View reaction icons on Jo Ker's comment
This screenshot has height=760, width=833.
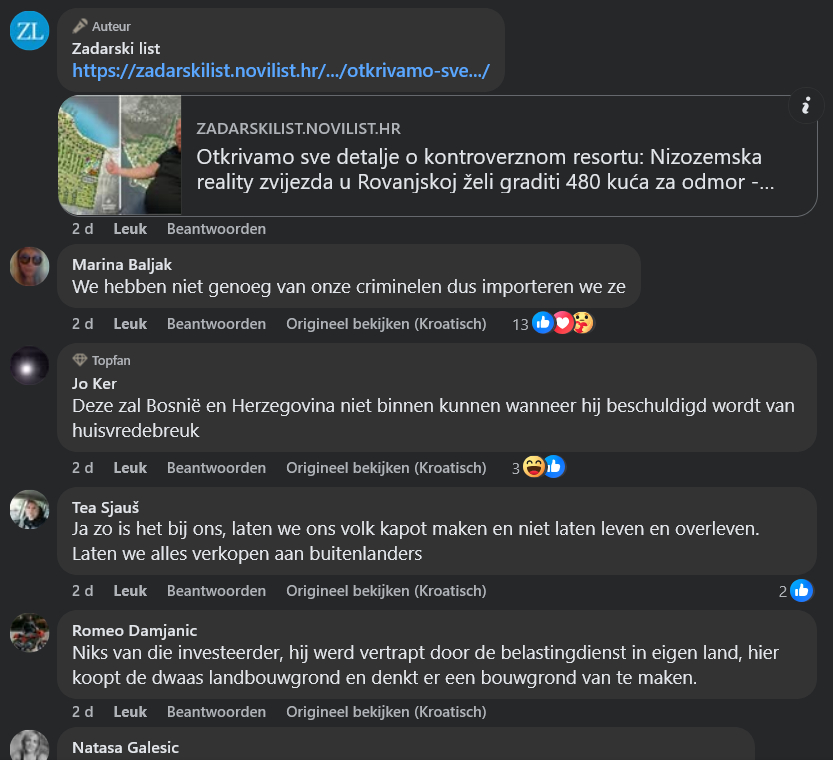545,467
